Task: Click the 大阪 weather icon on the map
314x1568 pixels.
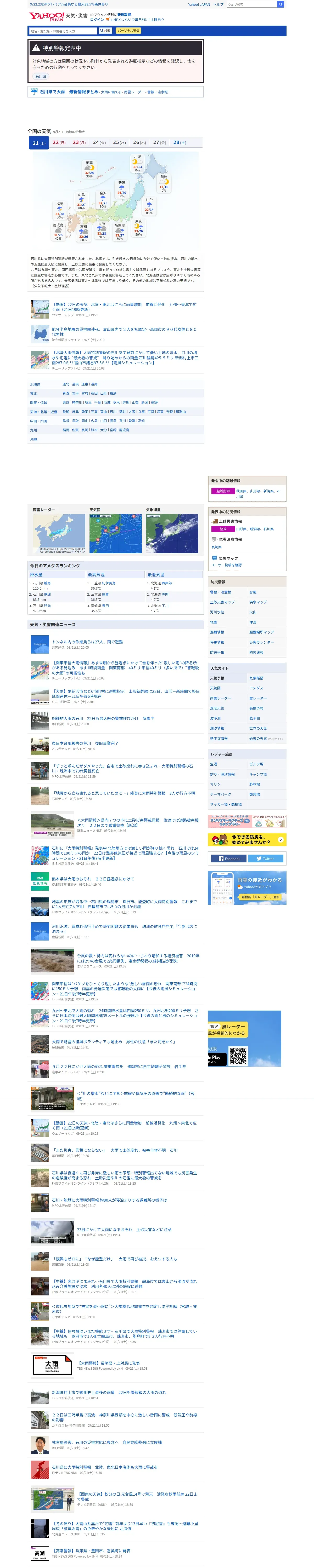Action: (x=101, y=228)
